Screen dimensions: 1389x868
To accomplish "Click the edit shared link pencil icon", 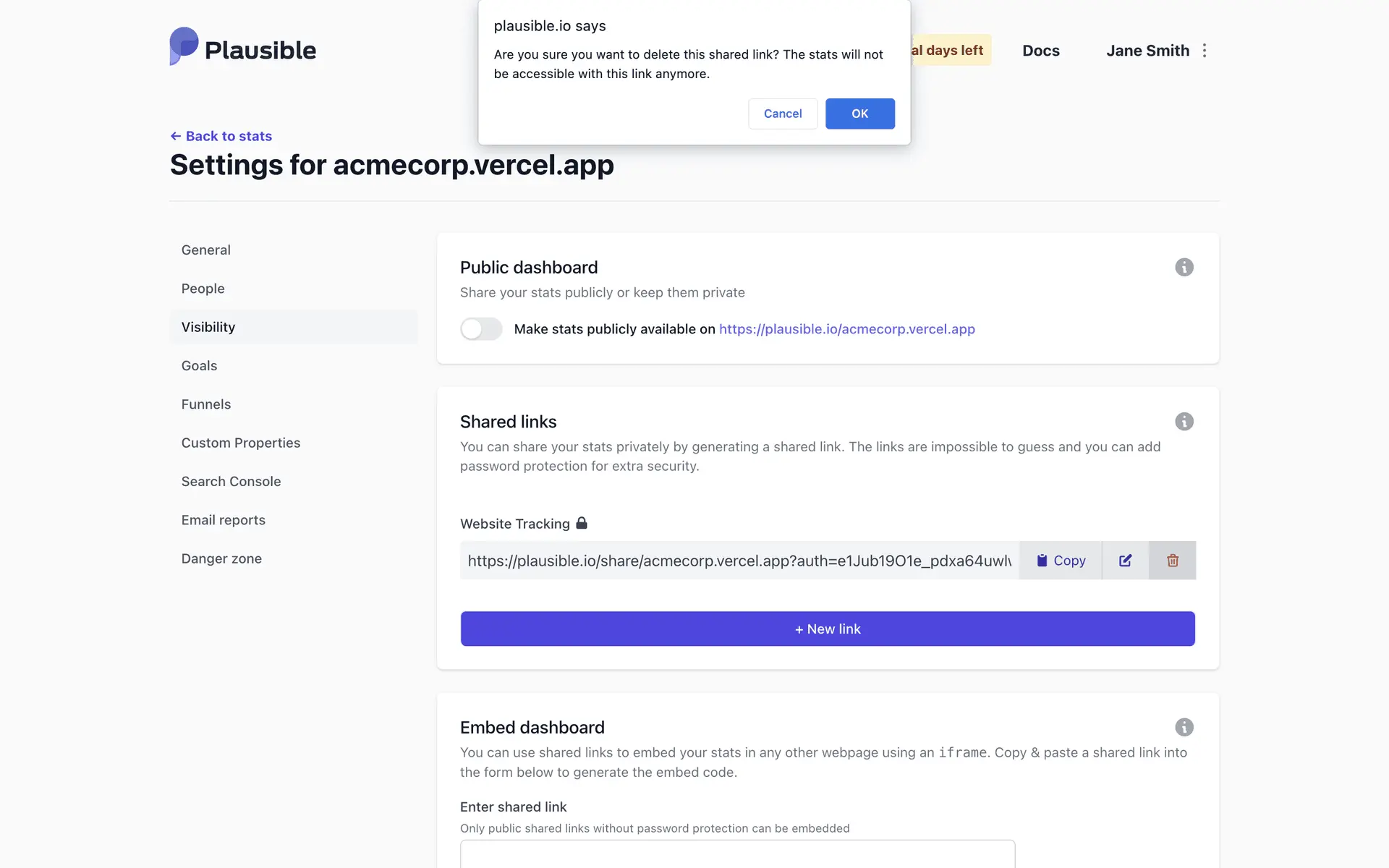I will 1125,561.
